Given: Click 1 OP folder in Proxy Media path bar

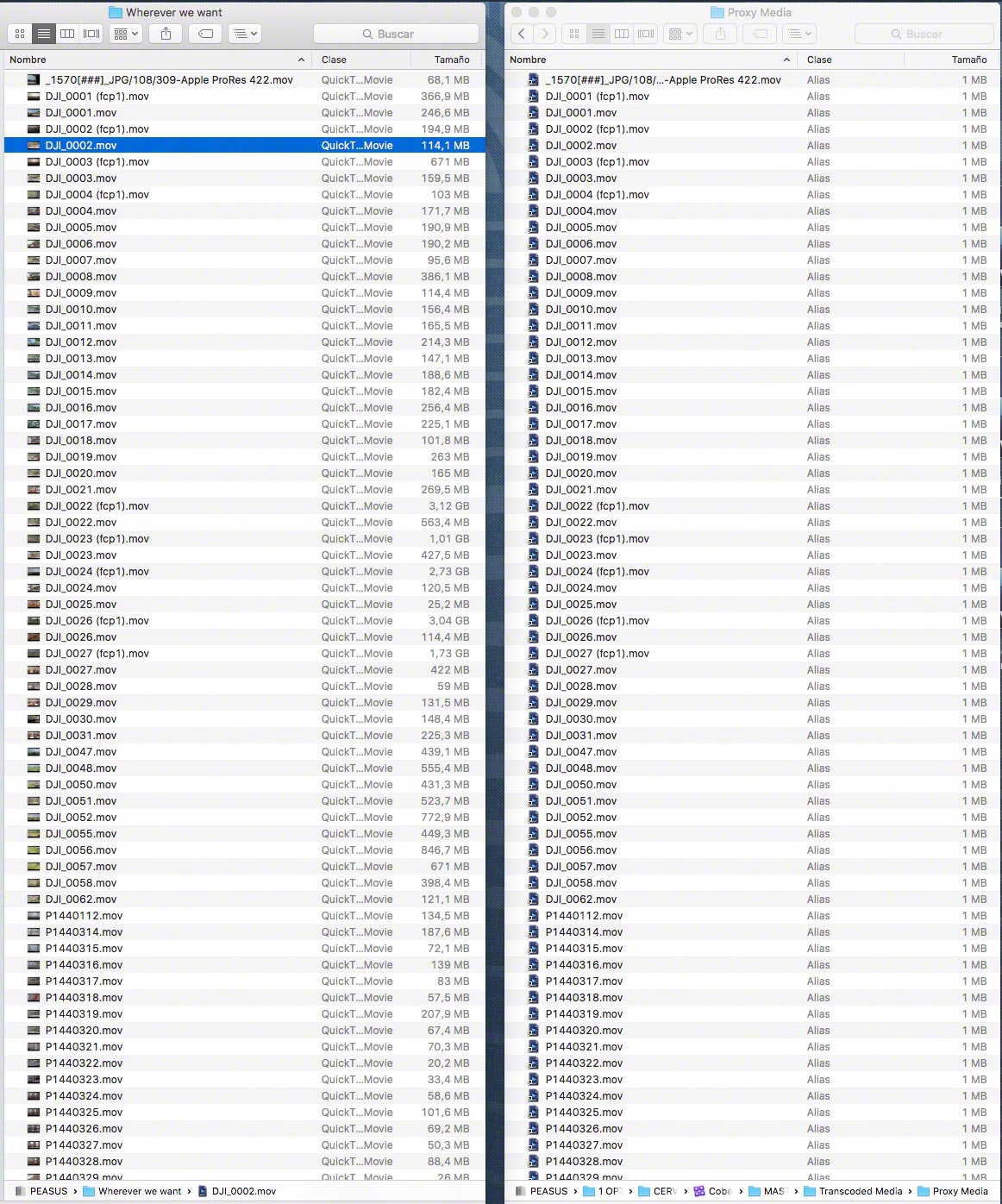Looking at the screenshot, I should click(602, 1191).
